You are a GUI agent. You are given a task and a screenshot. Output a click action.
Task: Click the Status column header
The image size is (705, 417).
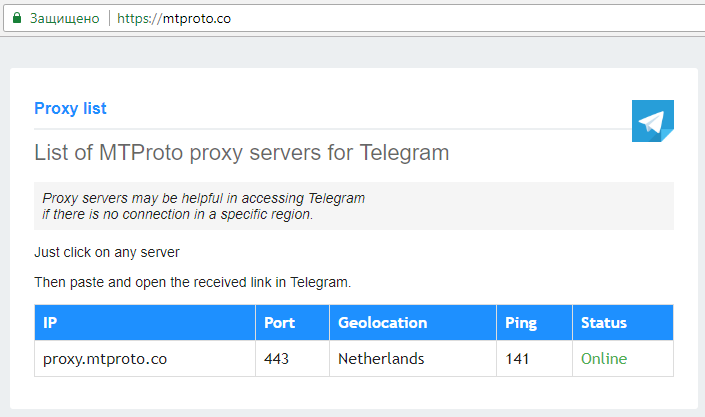click(x=623, y=323)
